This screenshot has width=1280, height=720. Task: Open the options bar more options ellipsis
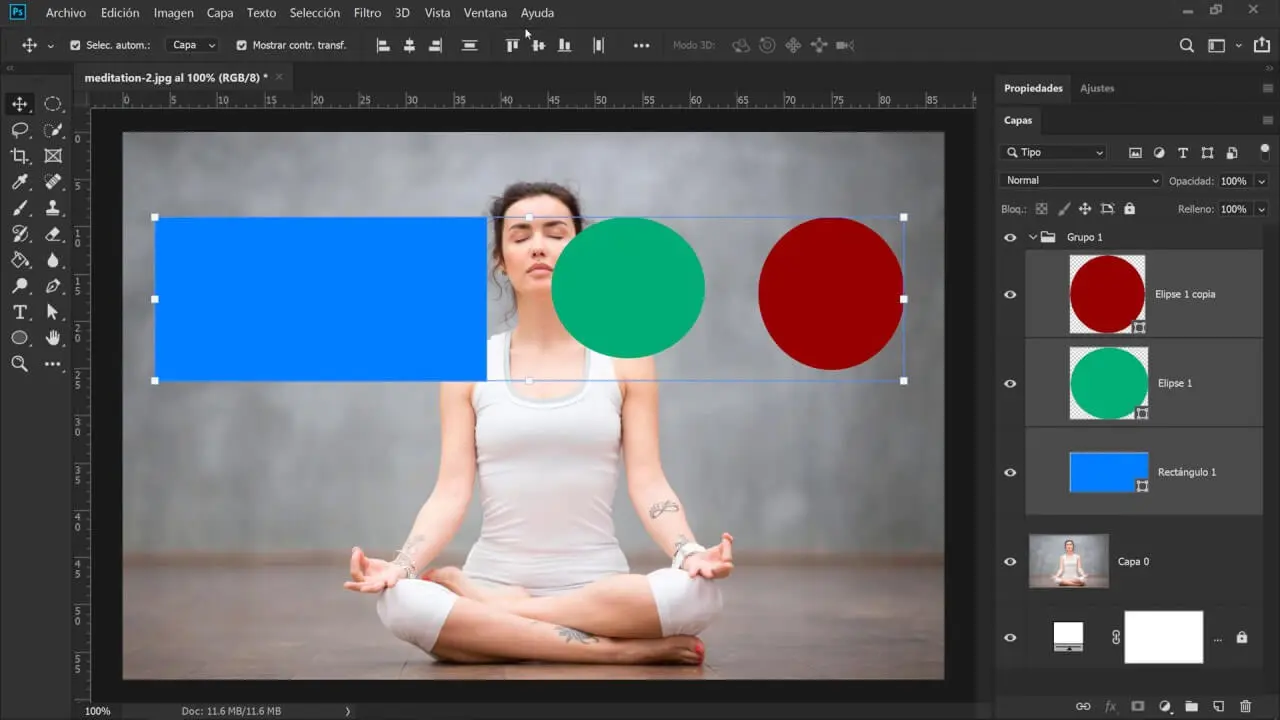641,45
